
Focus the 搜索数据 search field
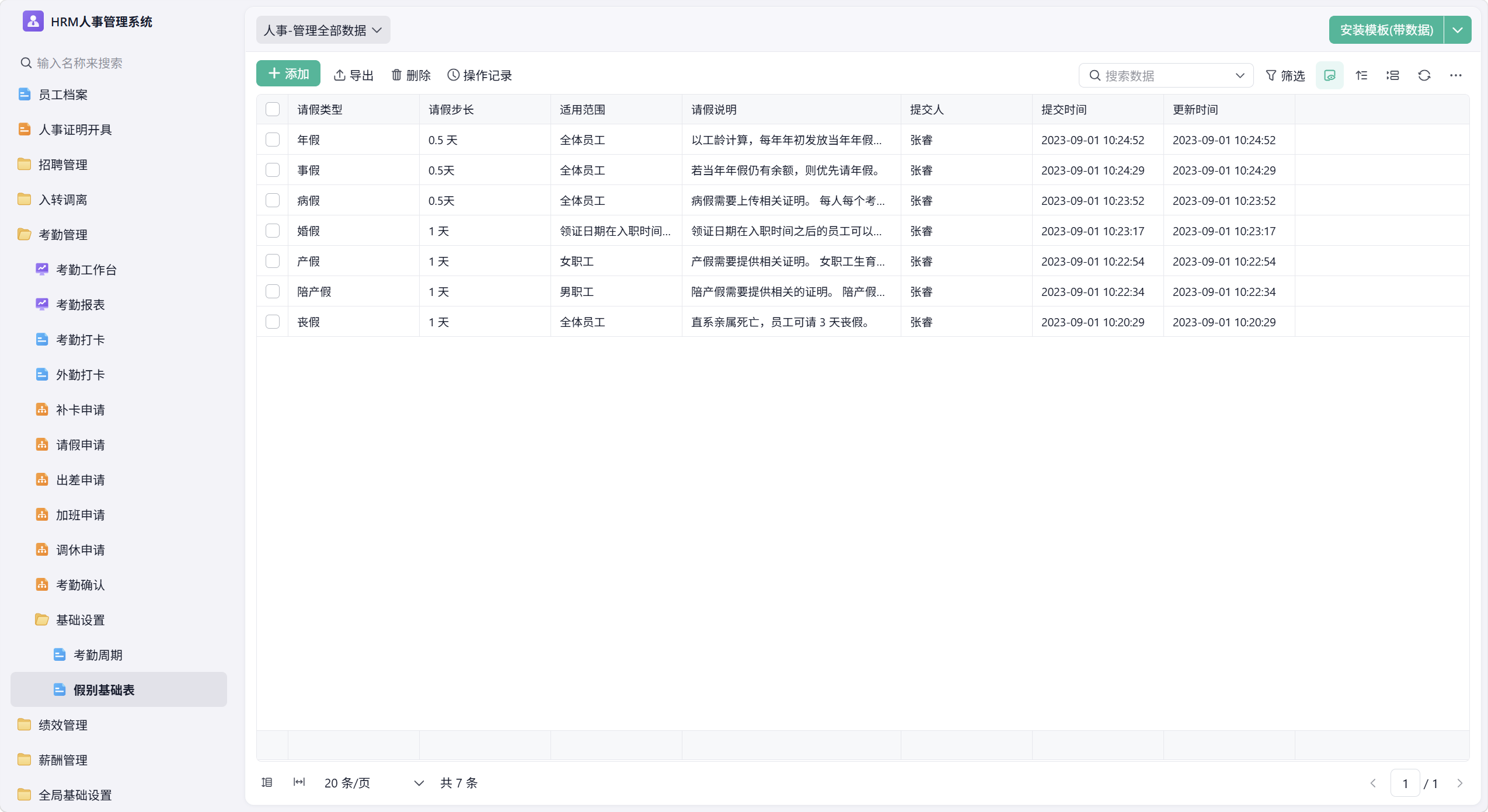1166,76
